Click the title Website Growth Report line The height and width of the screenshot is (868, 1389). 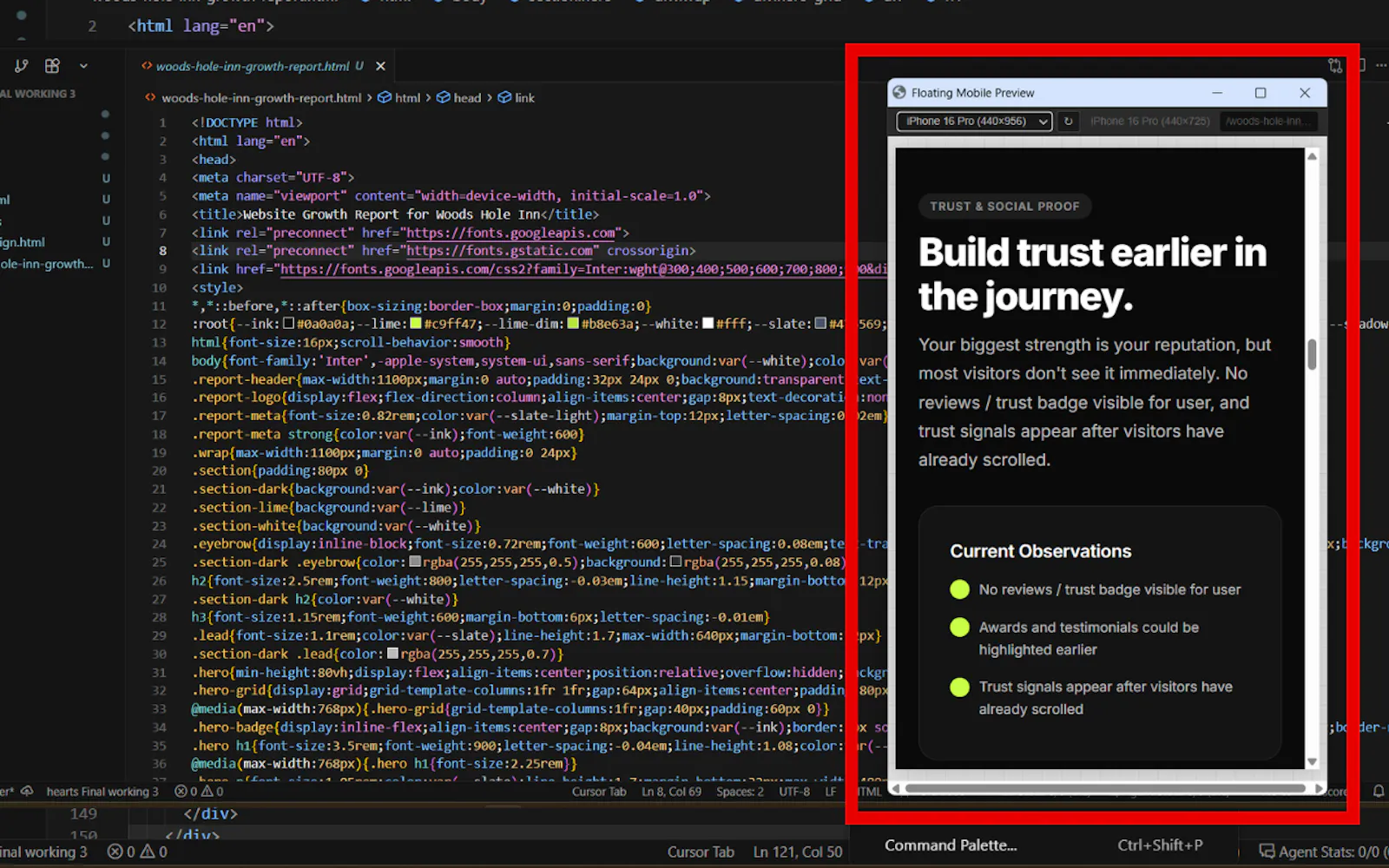click(x=395, y=214)
